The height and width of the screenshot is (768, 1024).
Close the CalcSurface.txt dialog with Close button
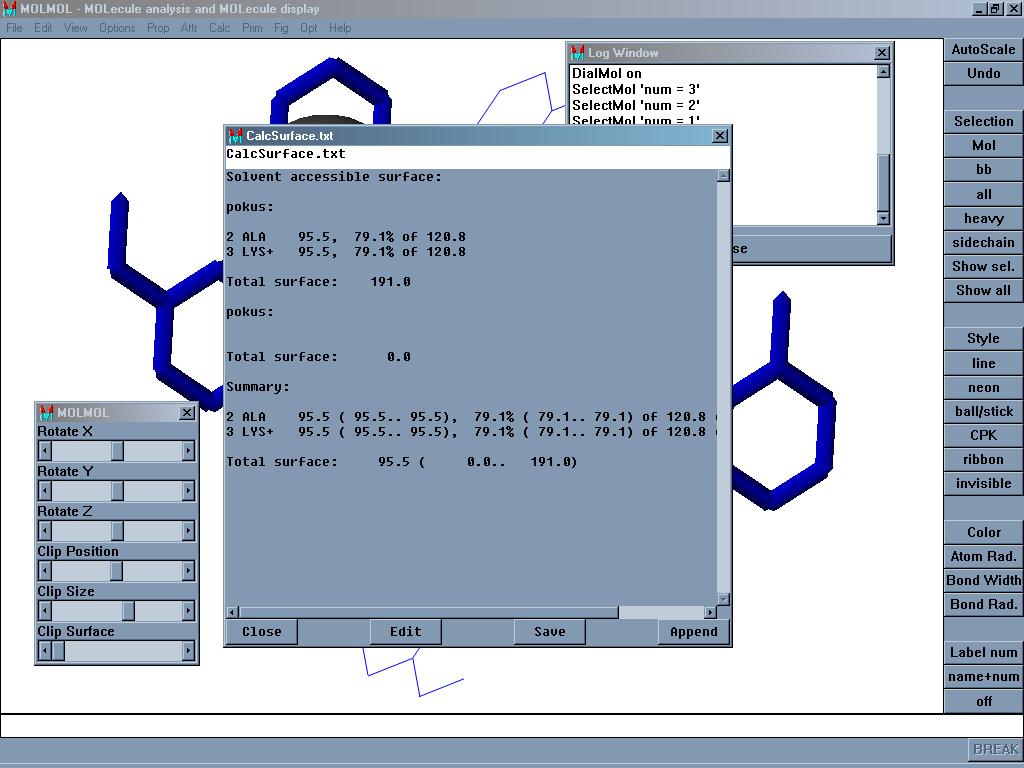[x=261, y=632]
